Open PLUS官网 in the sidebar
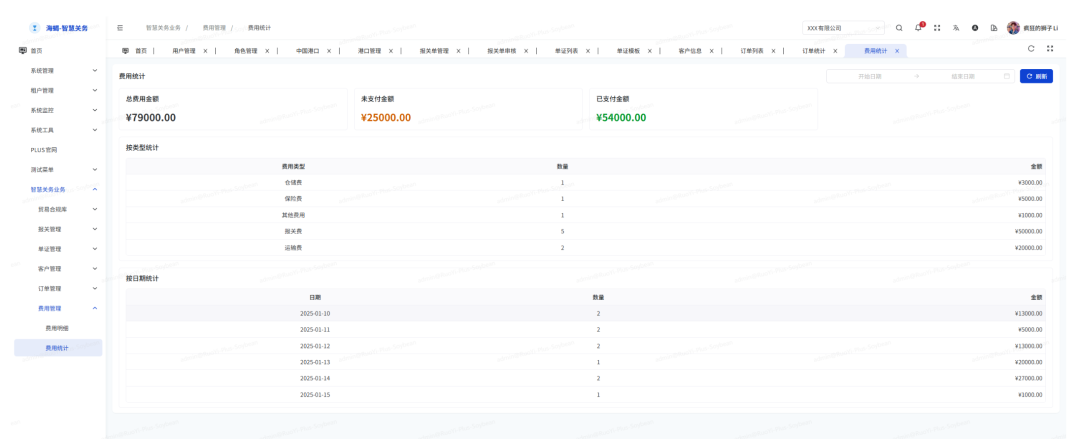Screen dimensions: 1080x439 59,150
